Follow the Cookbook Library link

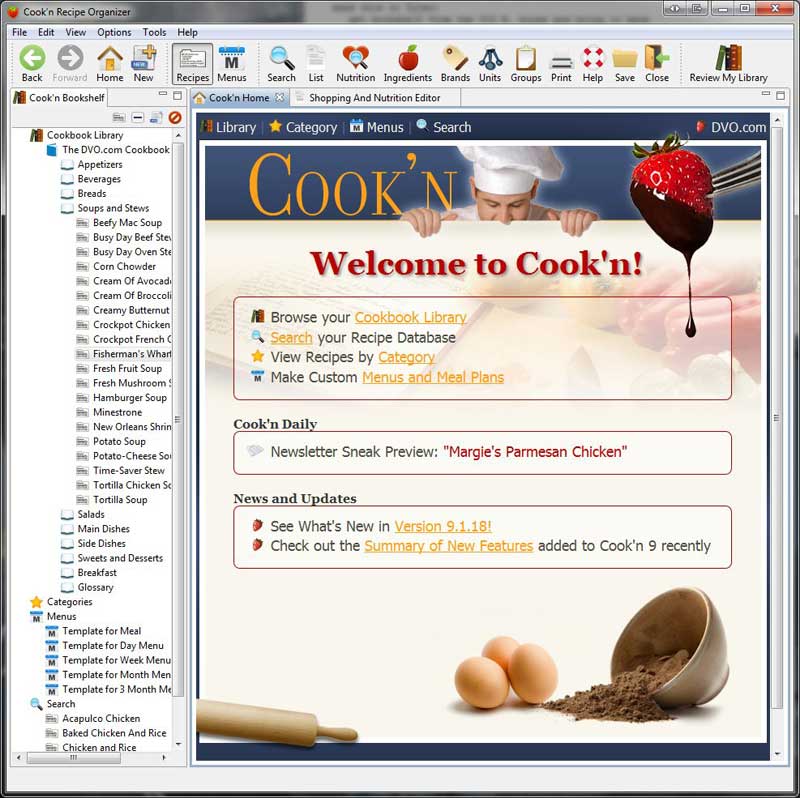(x=411, y=317)
